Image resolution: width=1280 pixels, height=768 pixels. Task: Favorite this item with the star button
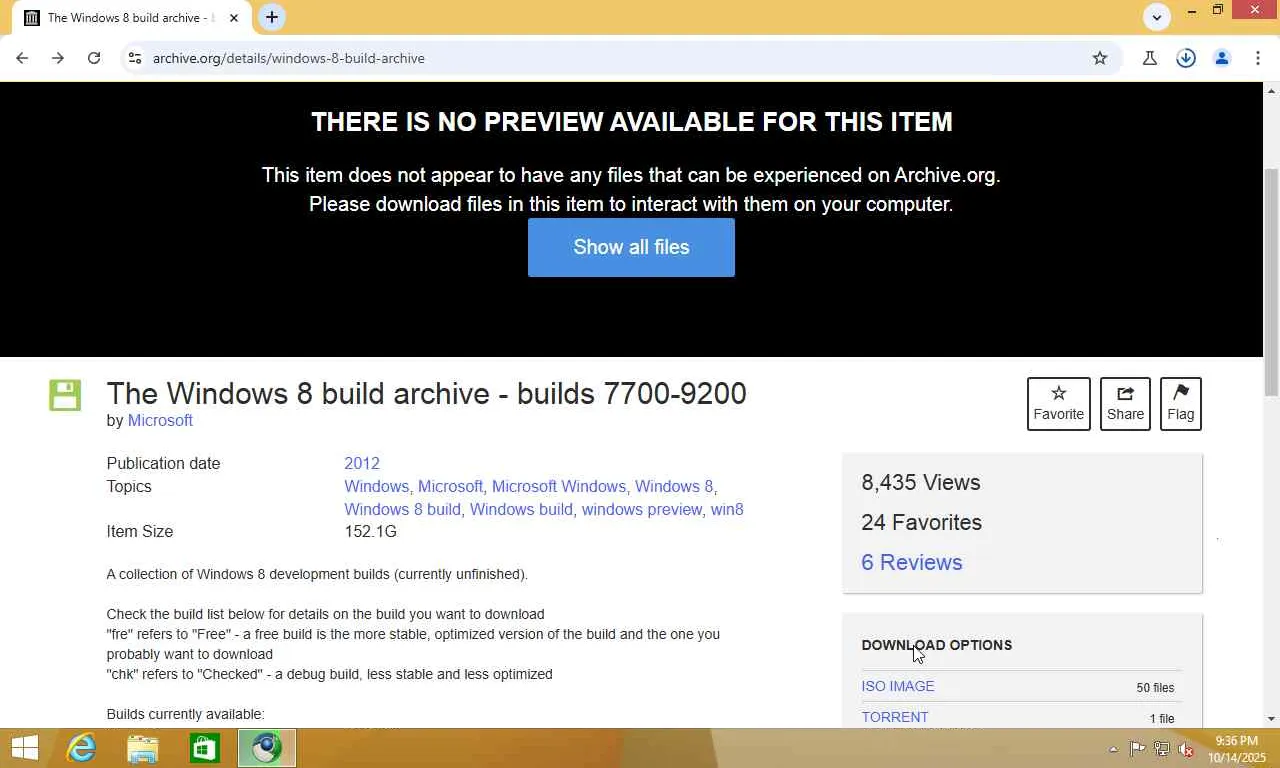[x=1059, y=404]
